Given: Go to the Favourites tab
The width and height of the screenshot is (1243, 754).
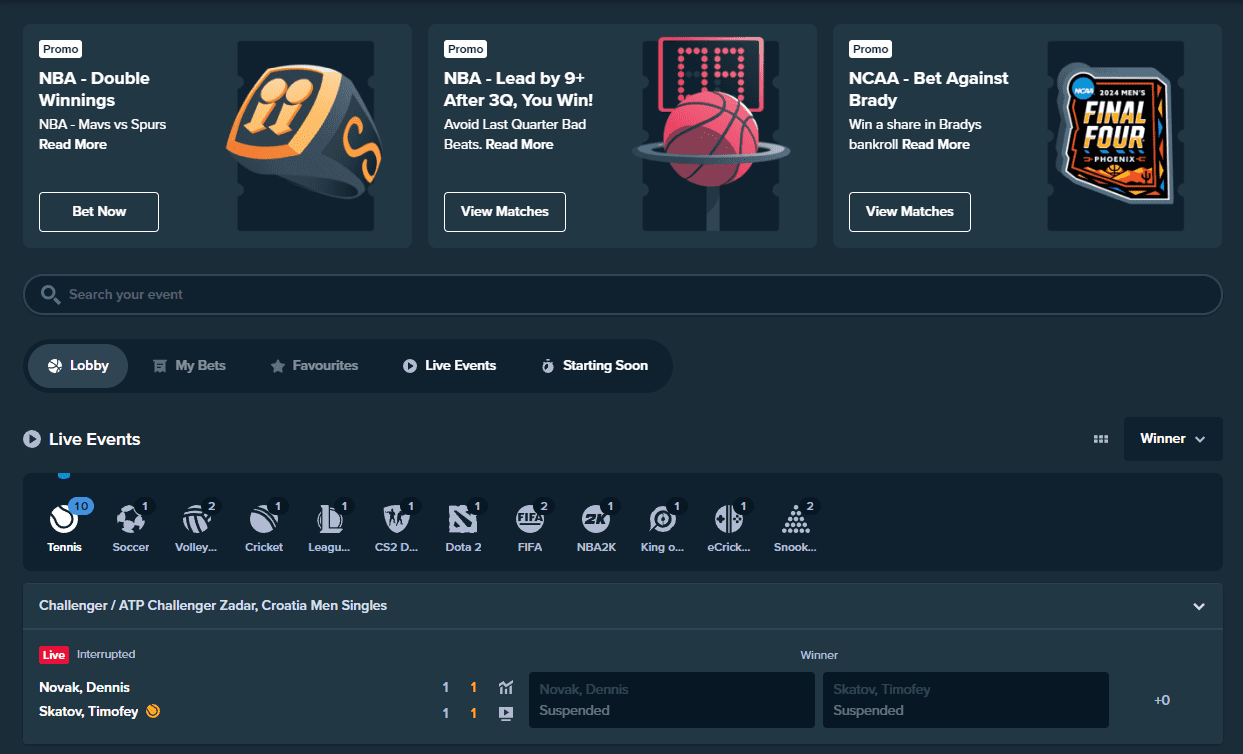Looking at the screenshot, I should pos(314,366).
